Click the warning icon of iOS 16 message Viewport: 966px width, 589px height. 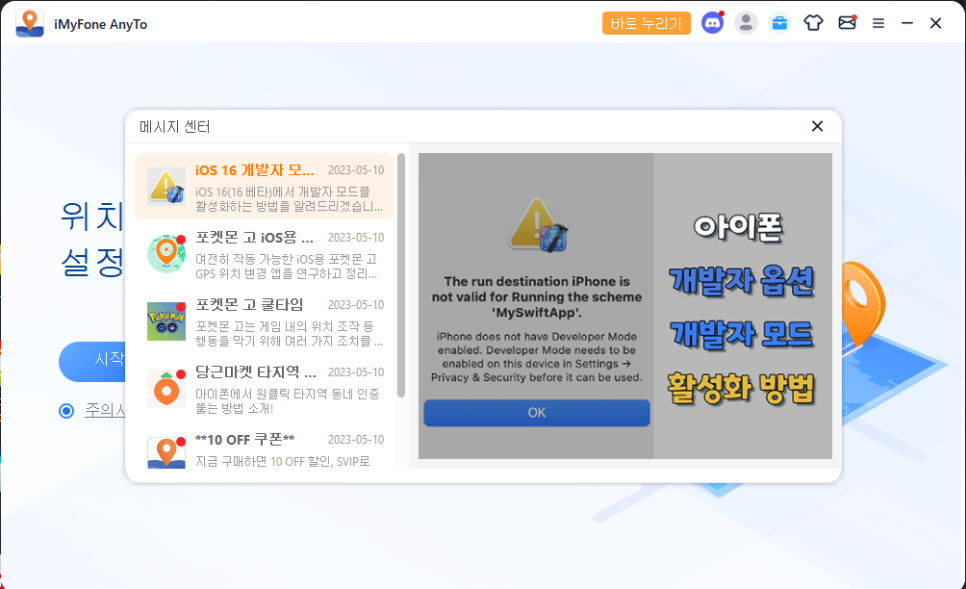click(x=166, y=186)
